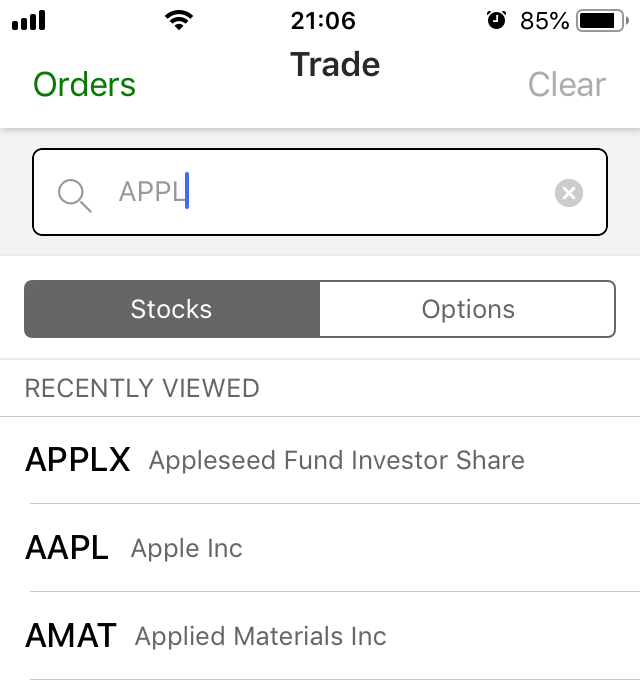Tap the Clear button in header
The width and height of the screenshot is (640, 698).
point(566,85)
